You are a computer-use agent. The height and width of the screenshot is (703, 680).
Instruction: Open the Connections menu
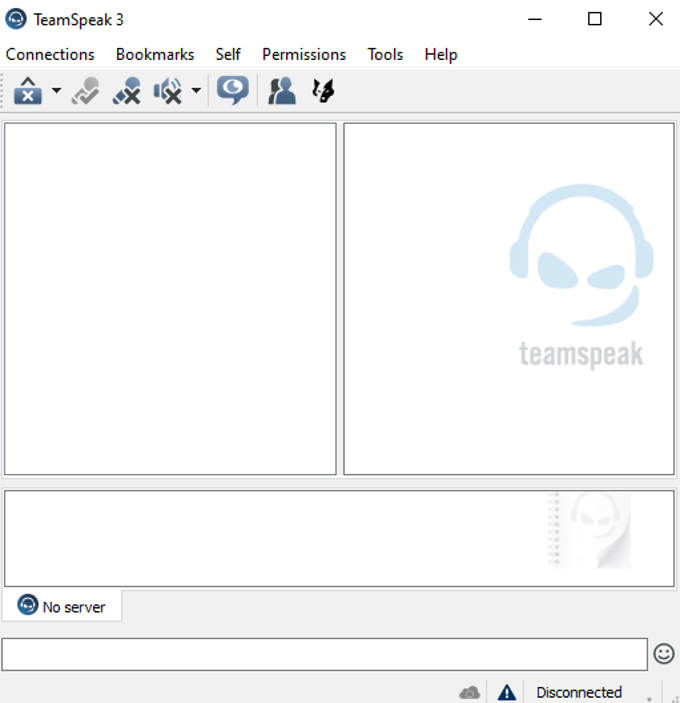point(50,55)
